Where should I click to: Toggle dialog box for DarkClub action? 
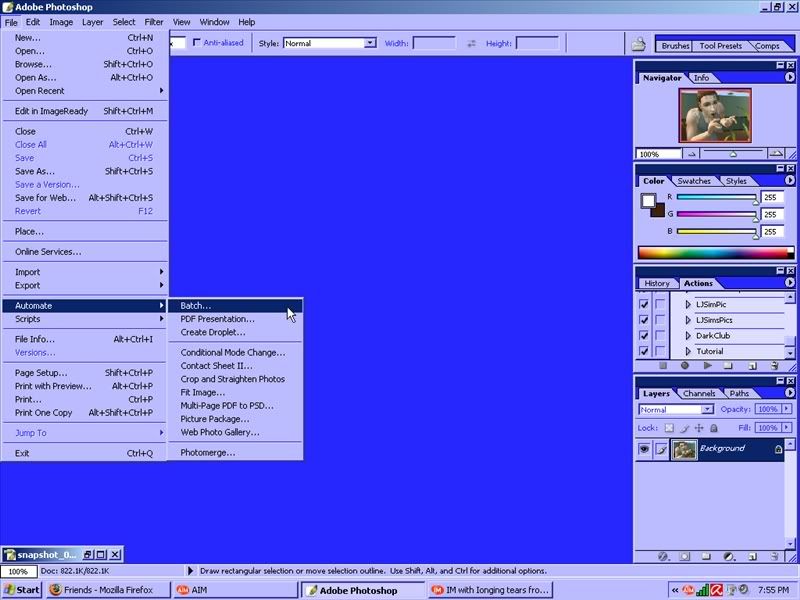660,335
